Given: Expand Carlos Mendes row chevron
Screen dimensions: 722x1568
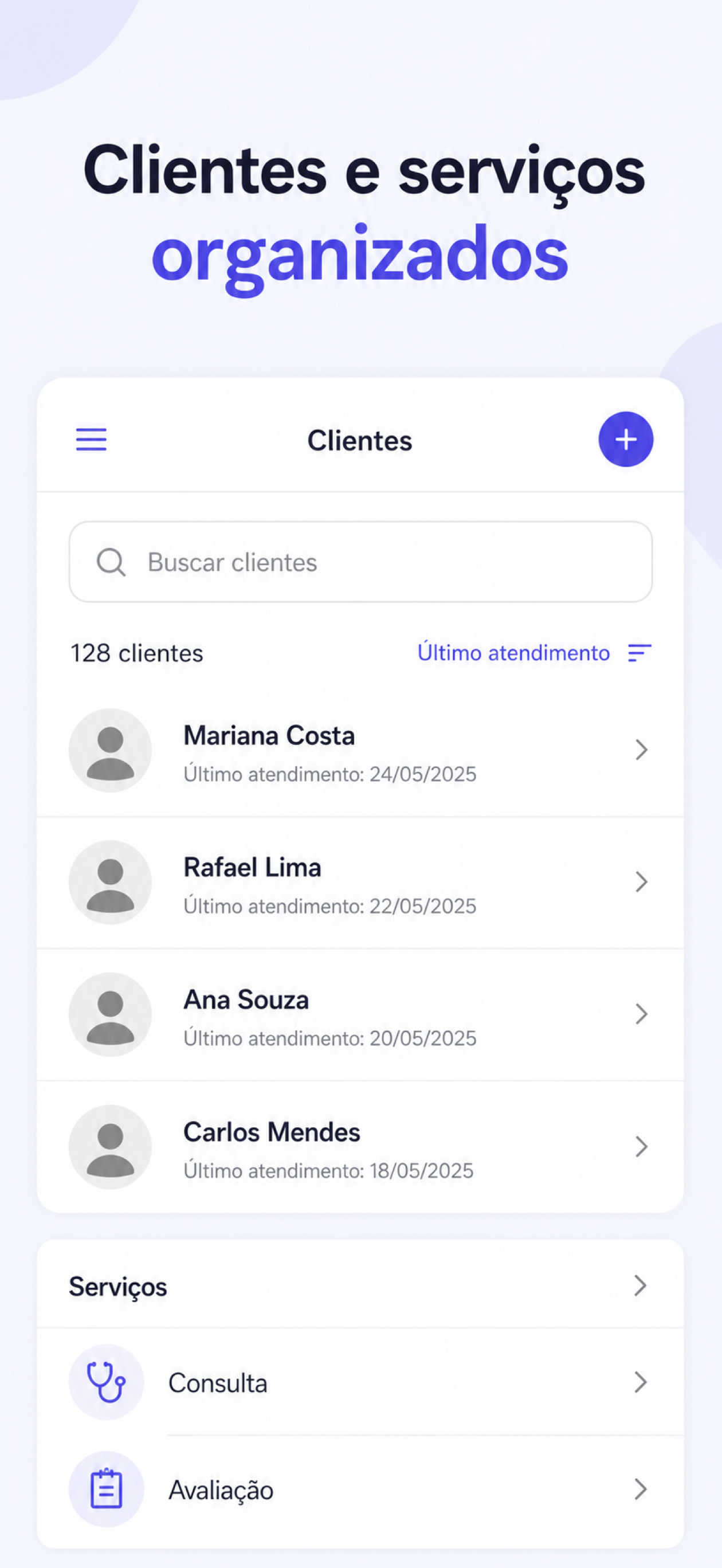Looking at the screenshot, I should 641,1147.
